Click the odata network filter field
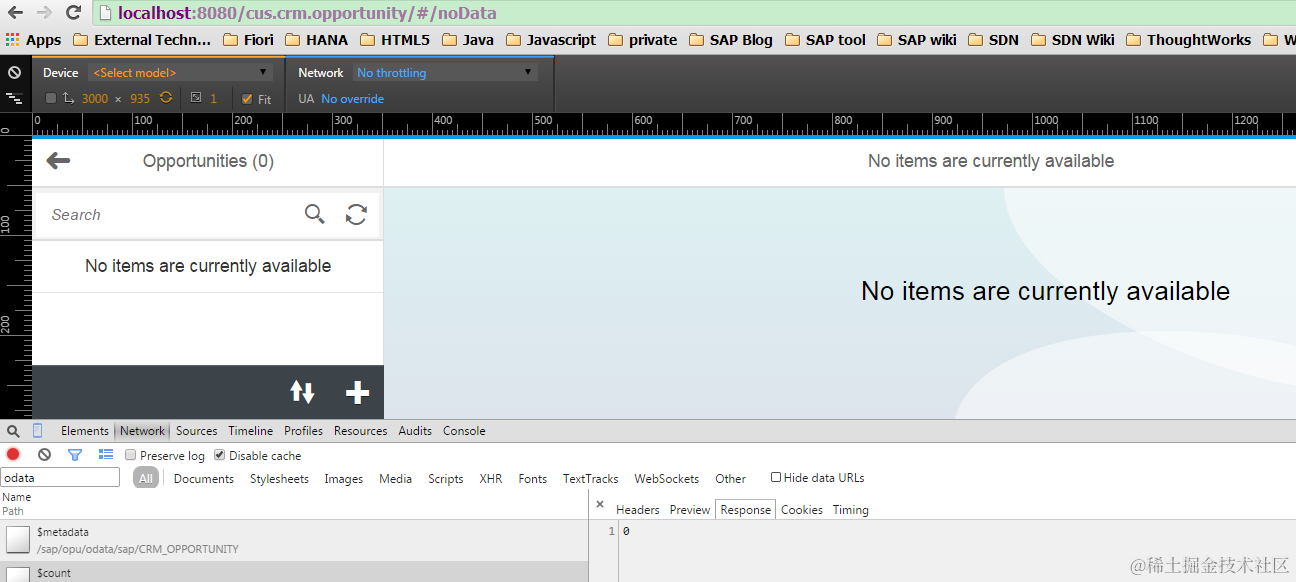Viewport: 1296px width, 582px height. [61, 478]
